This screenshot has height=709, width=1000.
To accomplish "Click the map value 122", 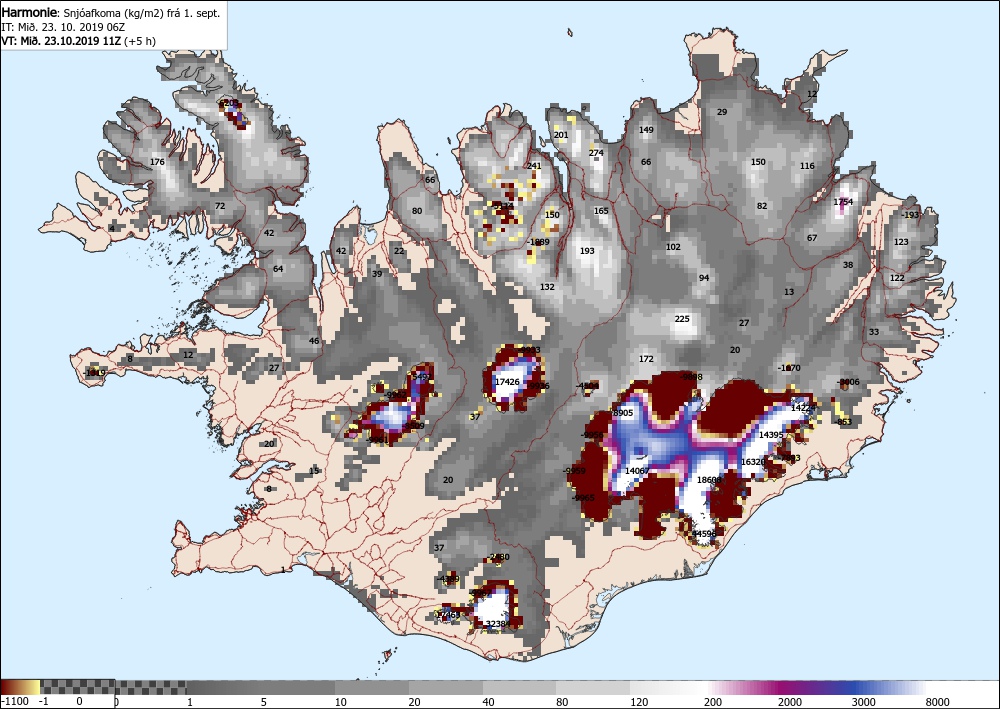I will point(897,278).
